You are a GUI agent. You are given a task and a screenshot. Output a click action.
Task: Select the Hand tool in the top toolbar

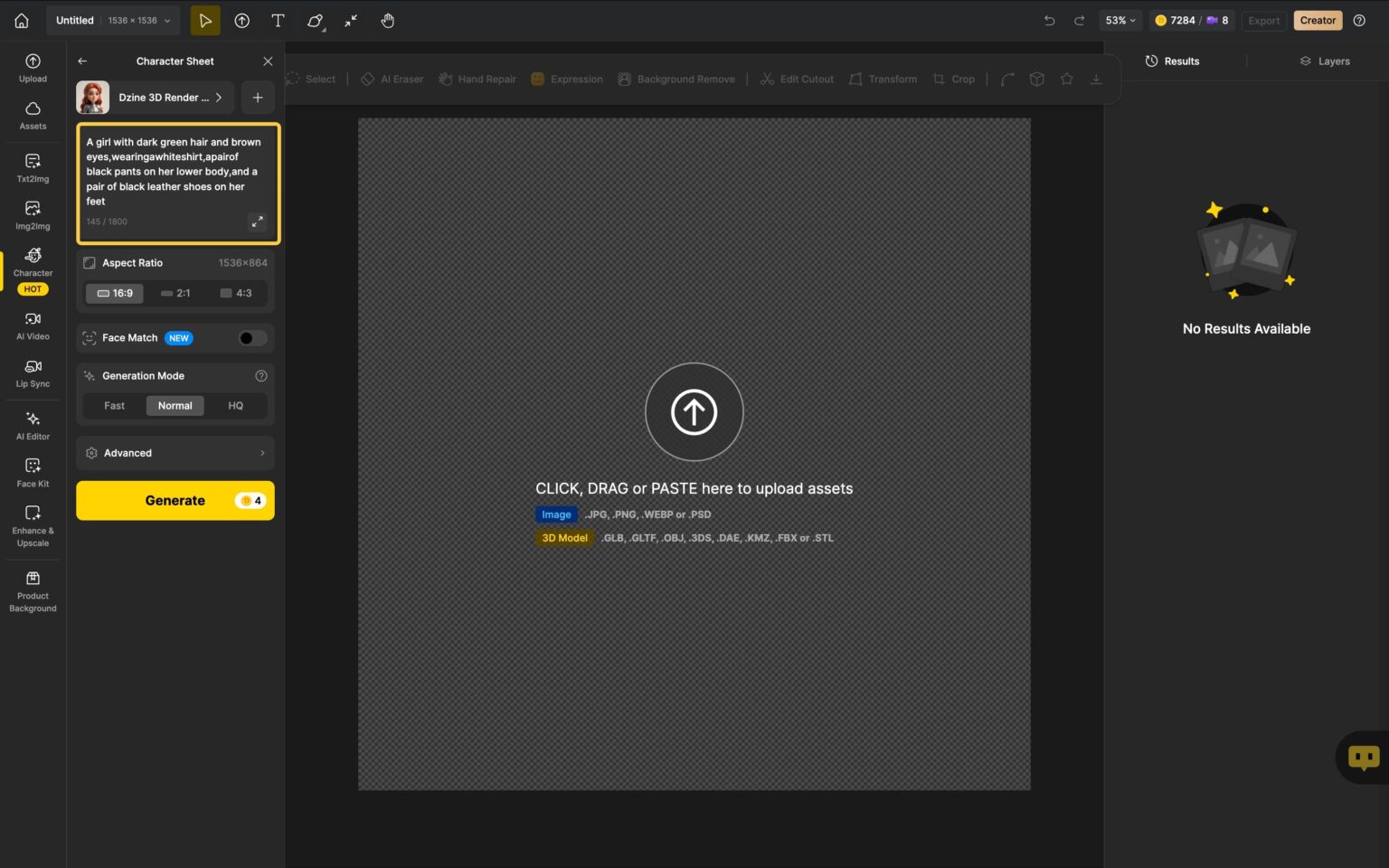coord(387,20)
